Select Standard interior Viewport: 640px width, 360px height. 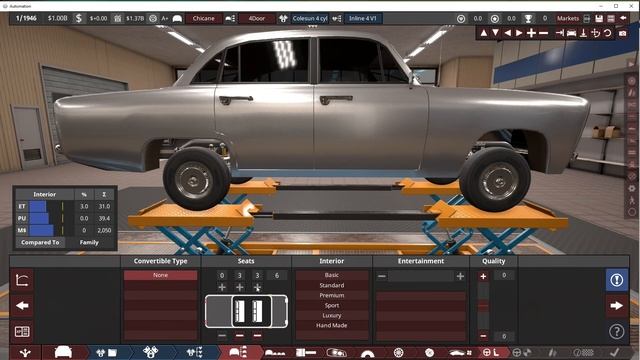click(x=332, y=285)
